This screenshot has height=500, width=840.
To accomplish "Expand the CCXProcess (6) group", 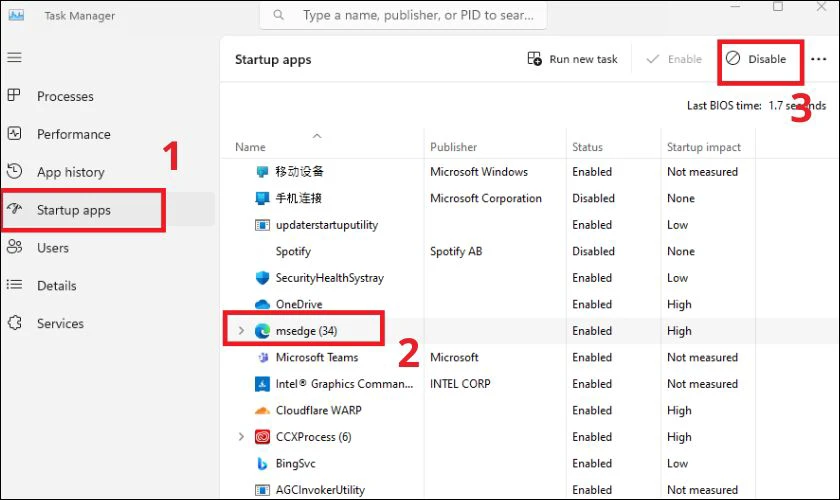I will click(x=241, y=437).
